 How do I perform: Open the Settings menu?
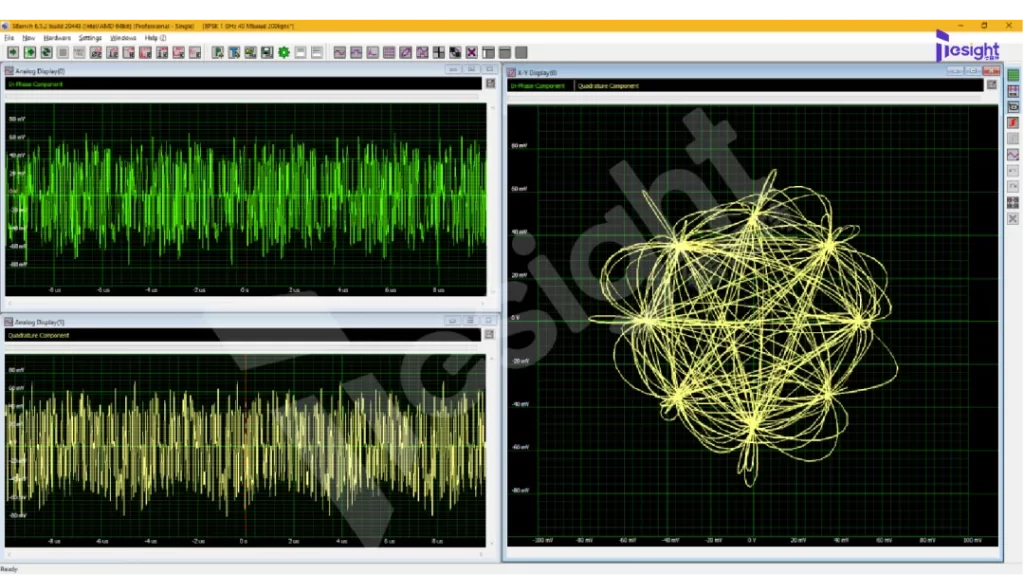(x=90, y=38)
